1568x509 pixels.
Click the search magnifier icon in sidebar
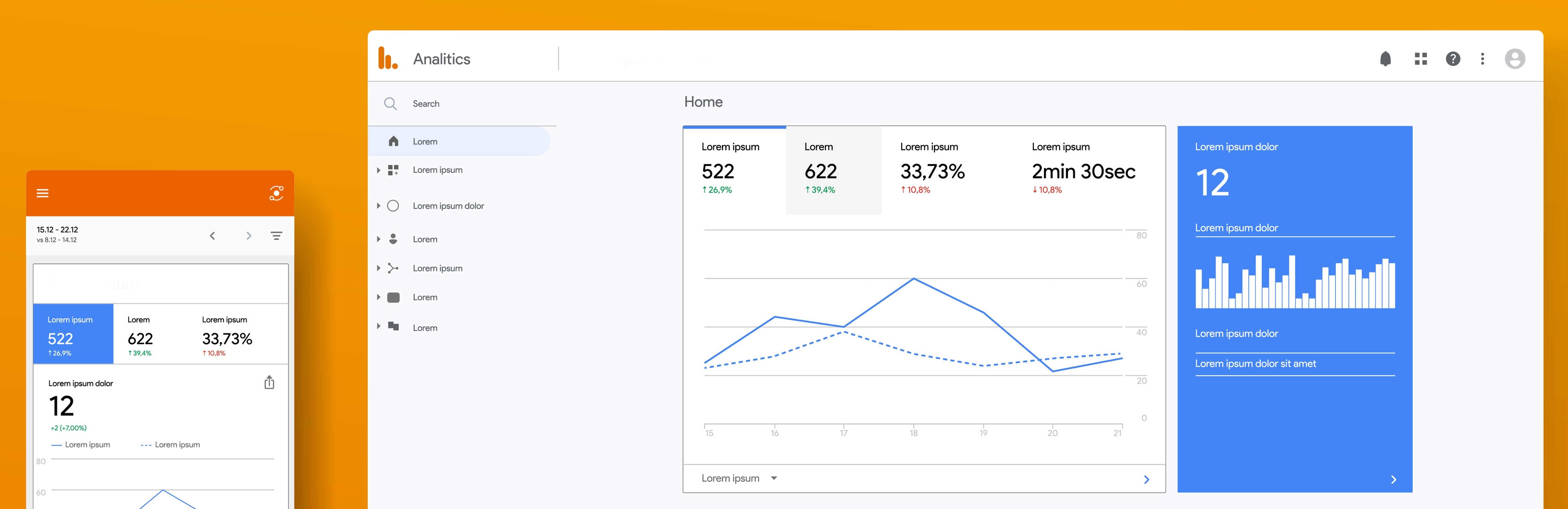pyautogui.click(x=390, y=103)
